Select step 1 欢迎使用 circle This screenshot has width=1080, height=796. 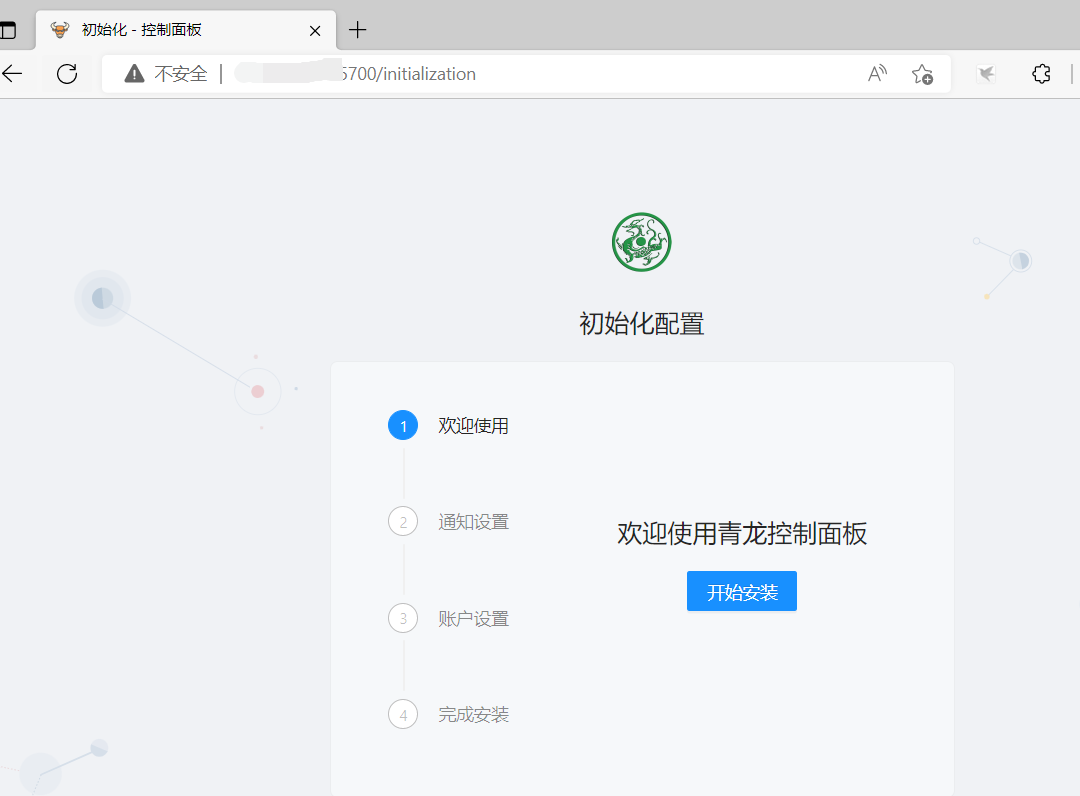click(x=403, y=426)
